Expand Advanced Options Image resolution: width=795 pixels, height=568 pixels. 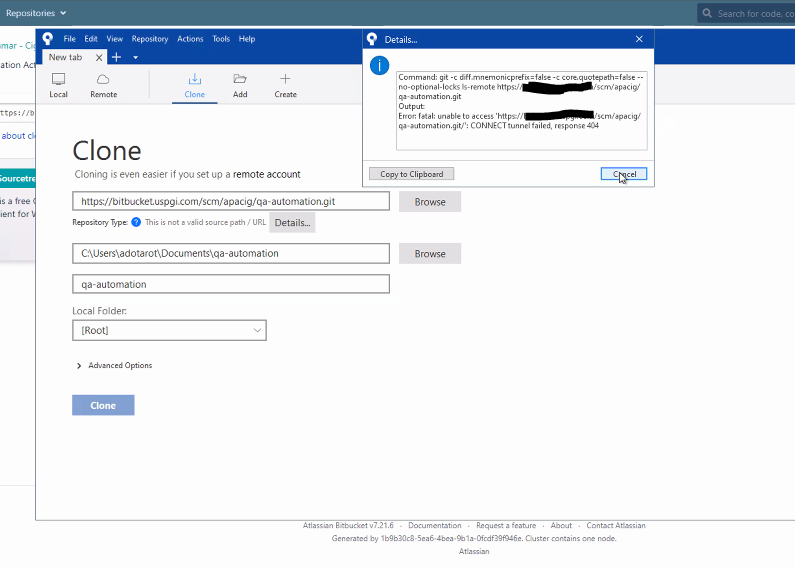click(x=115, y=365)
